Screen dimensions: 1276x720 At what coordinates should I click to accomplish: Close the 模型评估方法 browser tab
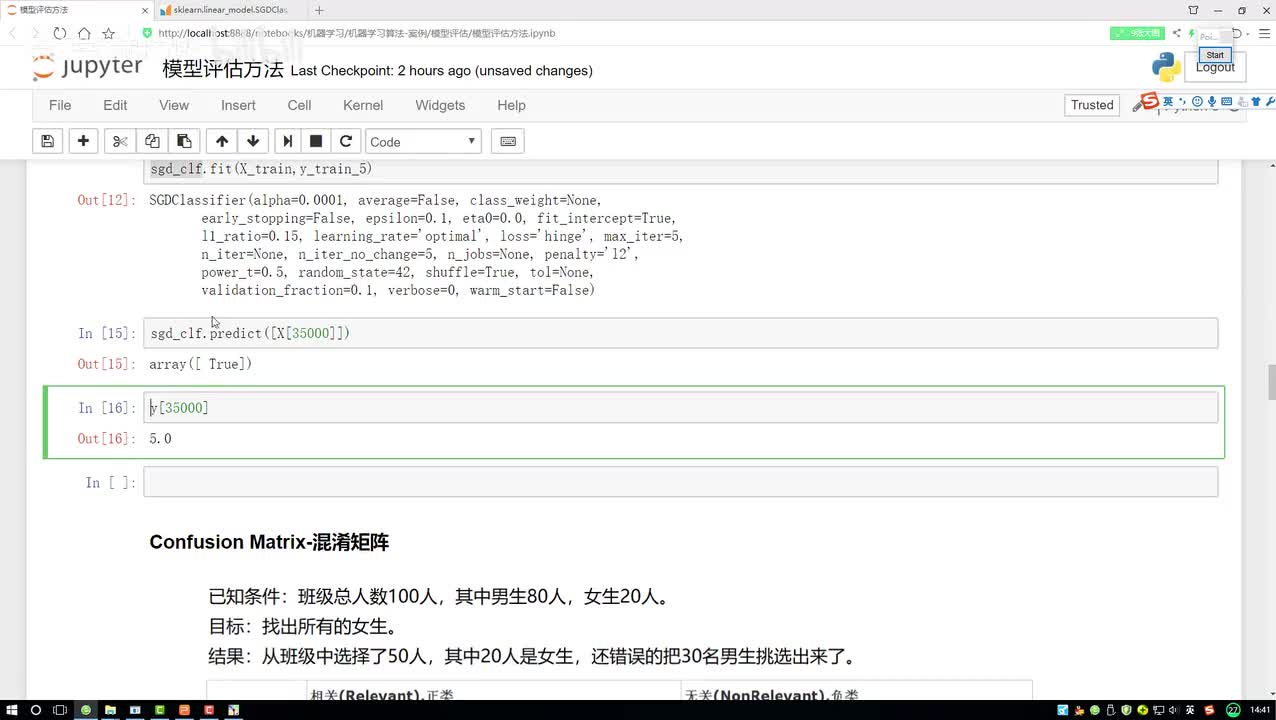(144, 10)
